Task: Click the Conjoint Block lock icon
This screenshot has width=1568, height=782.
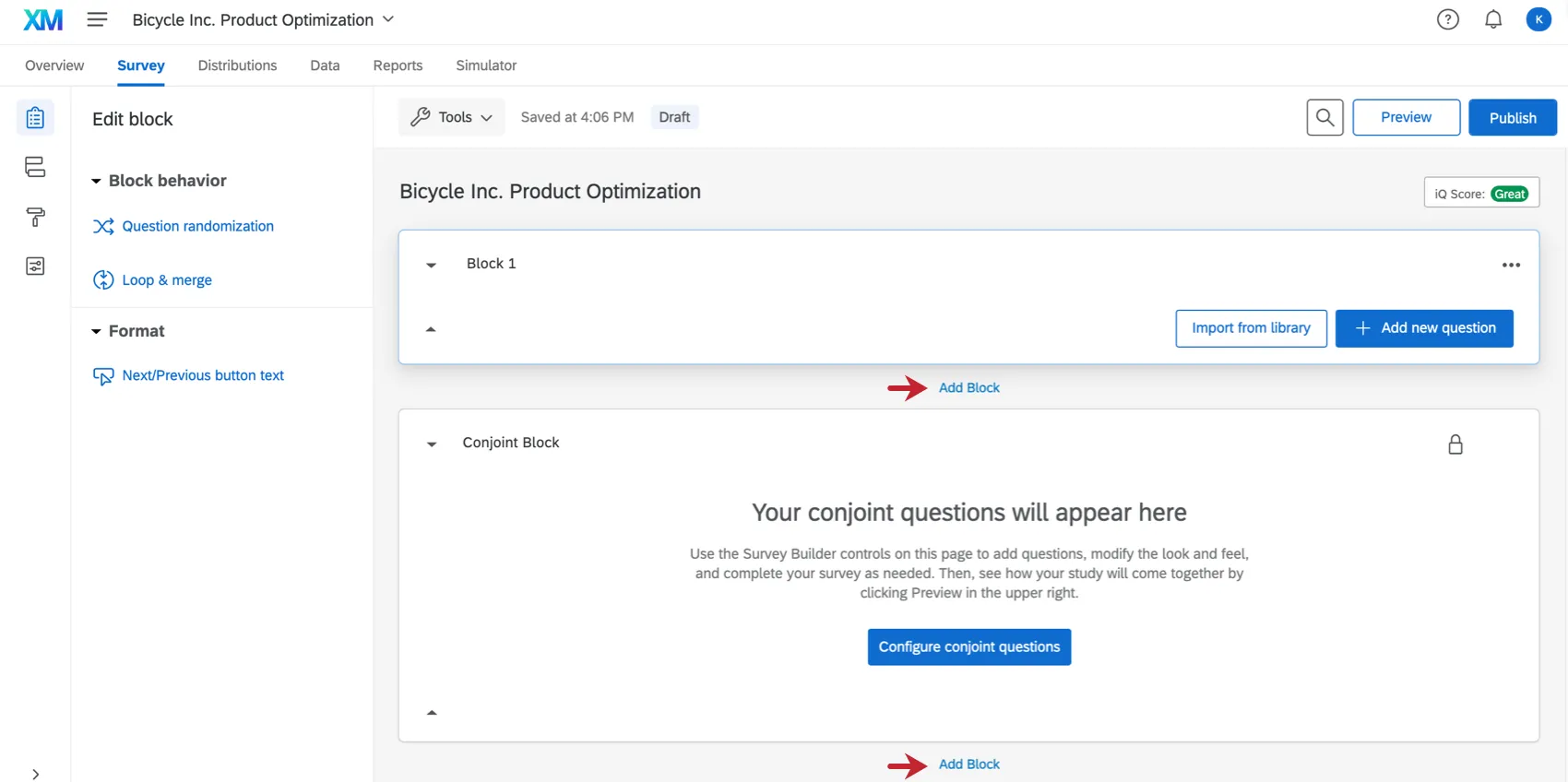Action: (x=1455, y=444)
